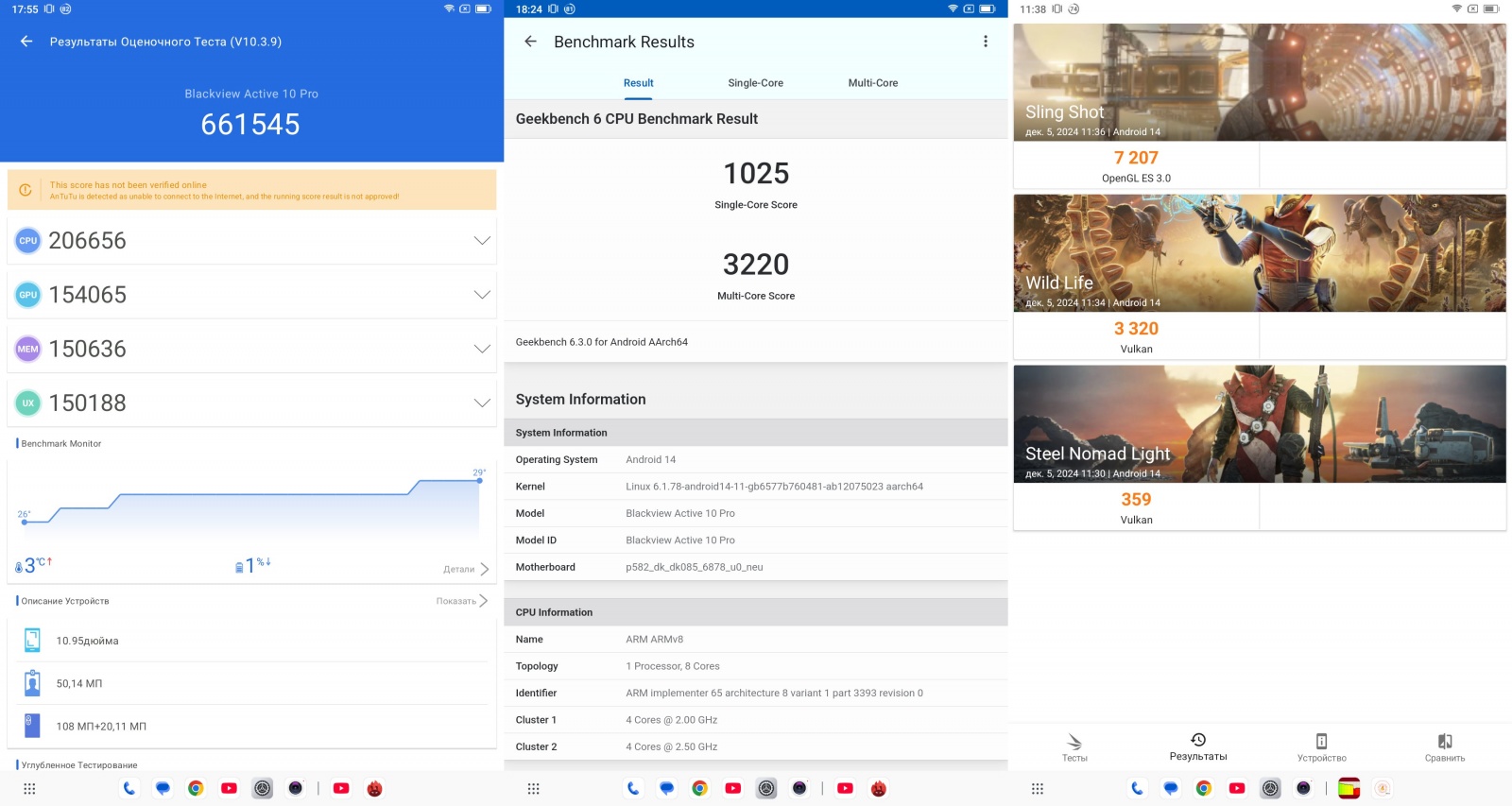Screen dimensions: 1512x806
Task: Open the Устройство tab in 3DMark
Action: 1322,747
